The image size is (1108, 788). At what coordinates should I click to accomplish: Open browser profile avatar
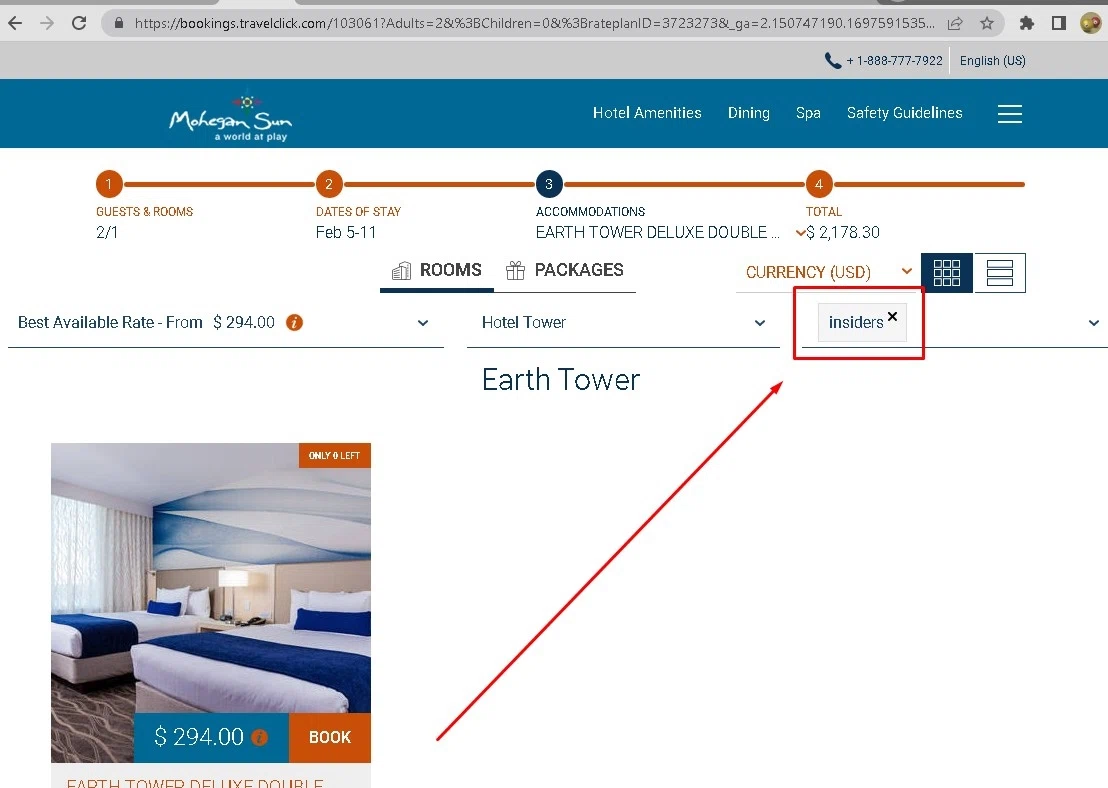(1090, 23)
